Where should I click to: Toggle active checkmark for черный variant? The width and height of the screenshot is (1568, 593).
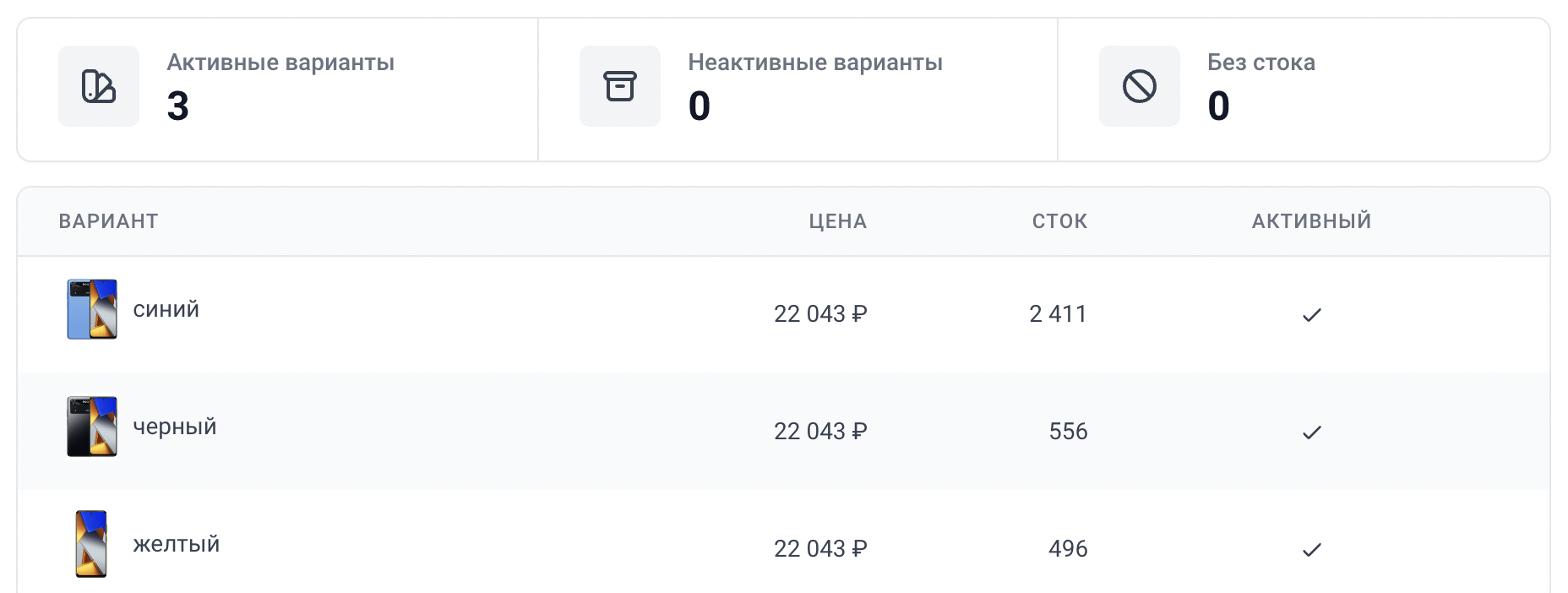coord(1311,433)
